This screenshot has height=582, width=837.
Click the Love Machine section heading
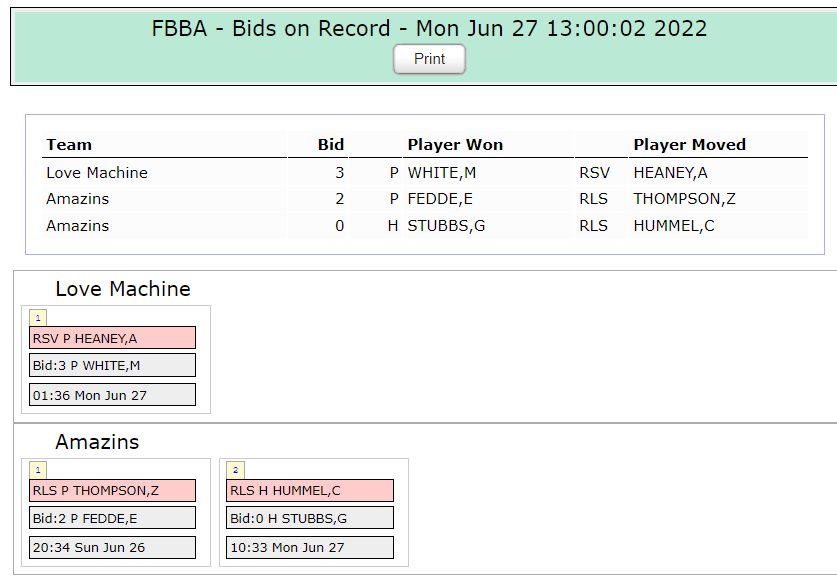tap(123, 289)
